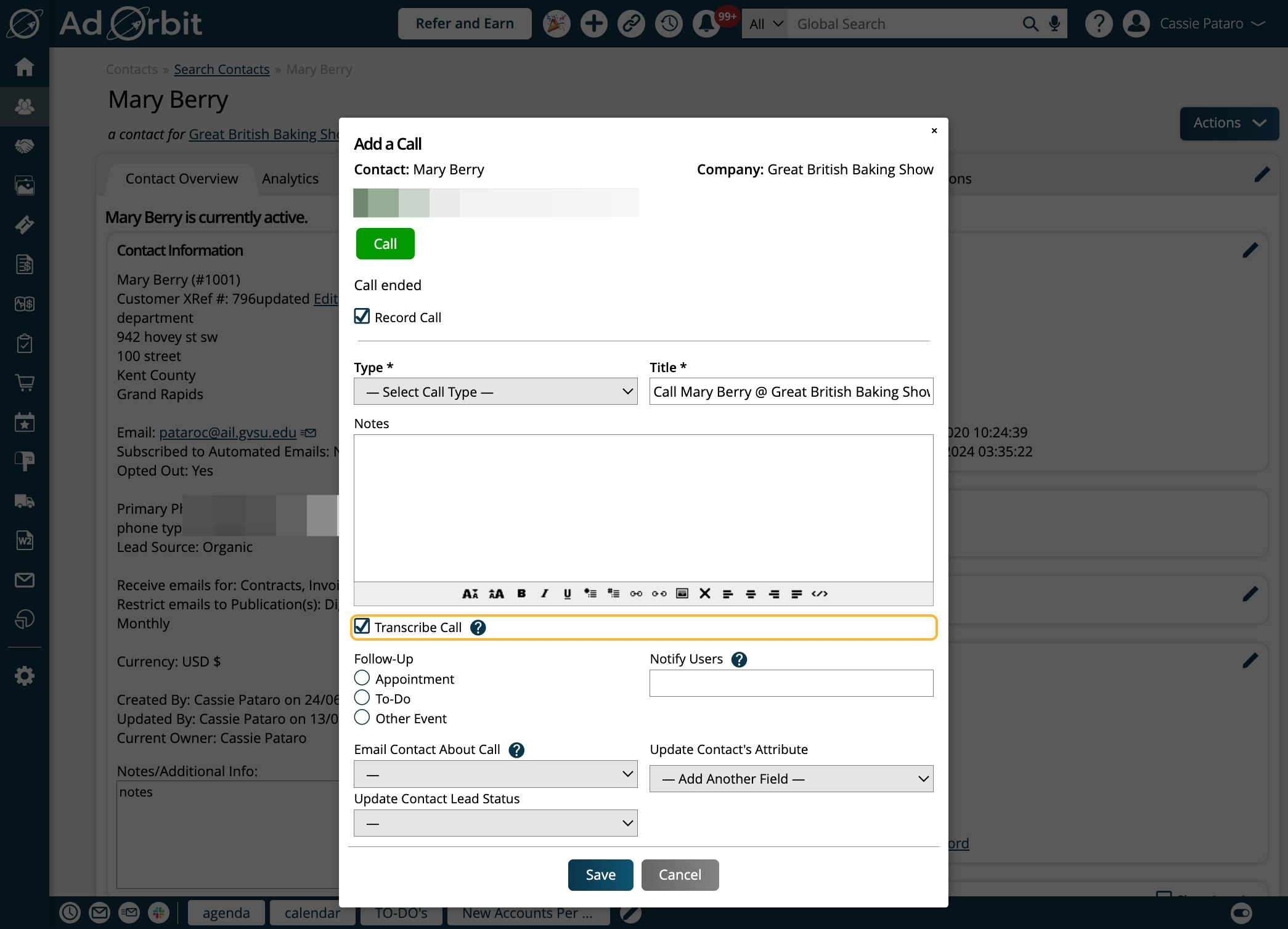
Task: Open Transcribe Call help question icon
Action: (478, 627)
